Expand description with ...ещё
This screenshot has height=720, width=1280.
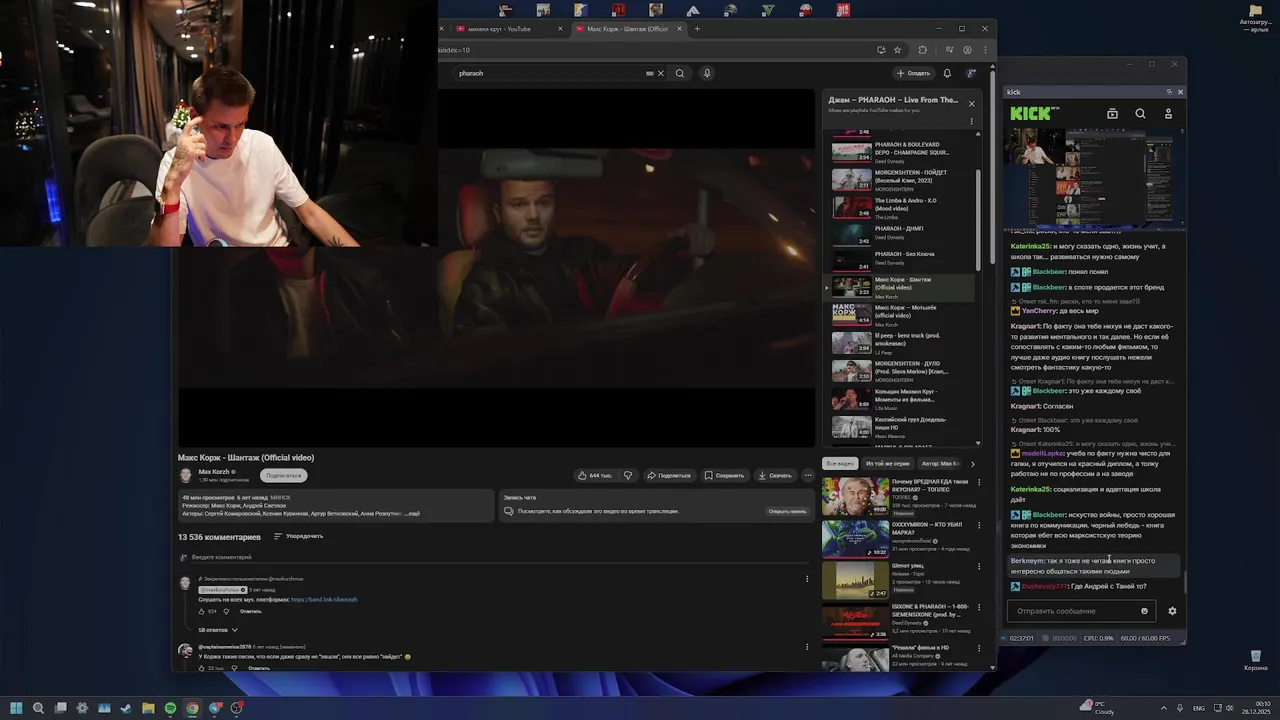pos(412,513)
